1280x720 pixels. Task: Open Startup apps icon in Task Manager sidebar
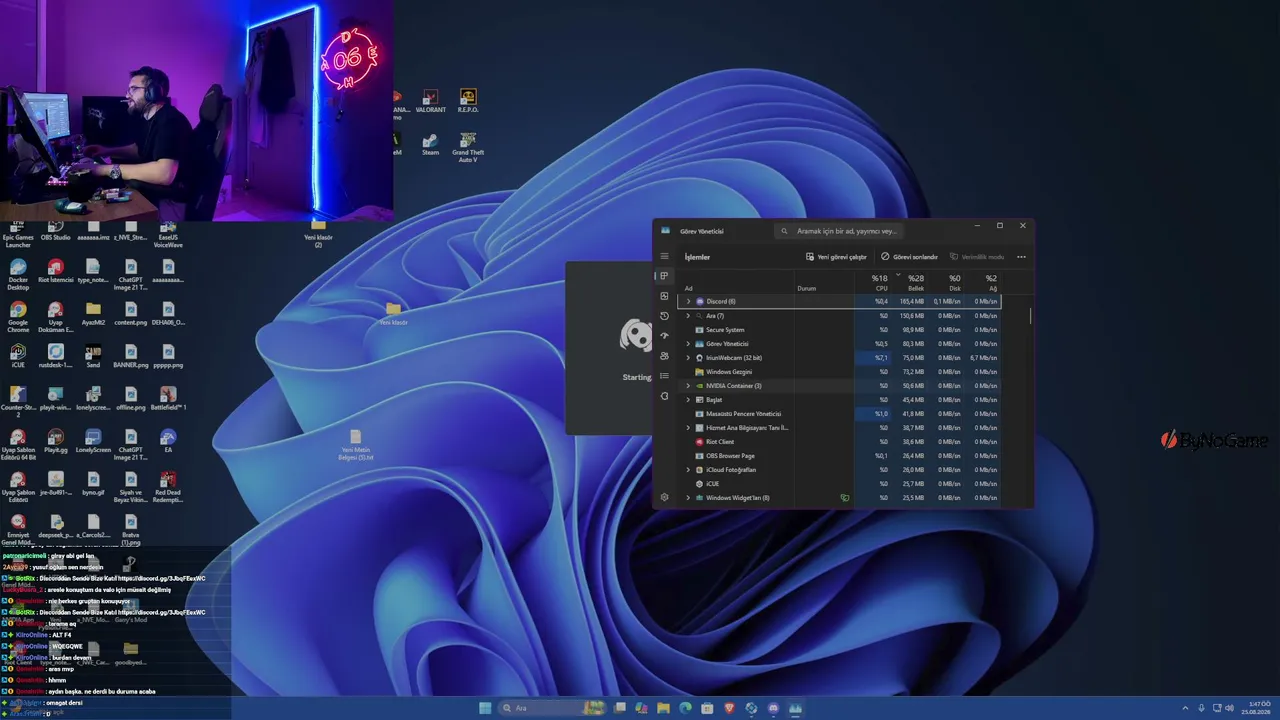pyautogui.click(x=664, y=336)
